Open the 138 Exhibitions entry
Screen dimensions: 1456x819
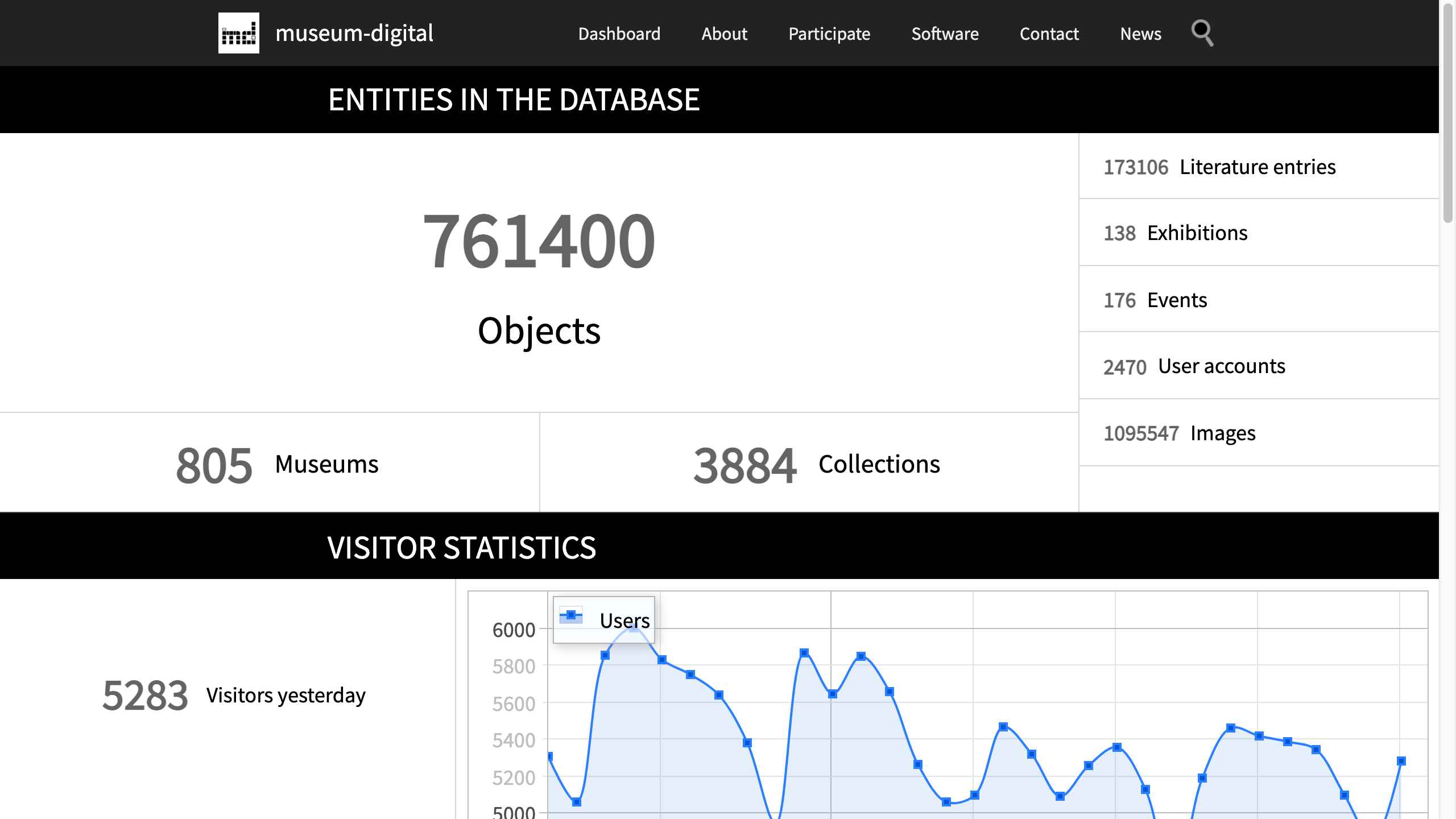pyautogui.click(x=1175, y=233)
